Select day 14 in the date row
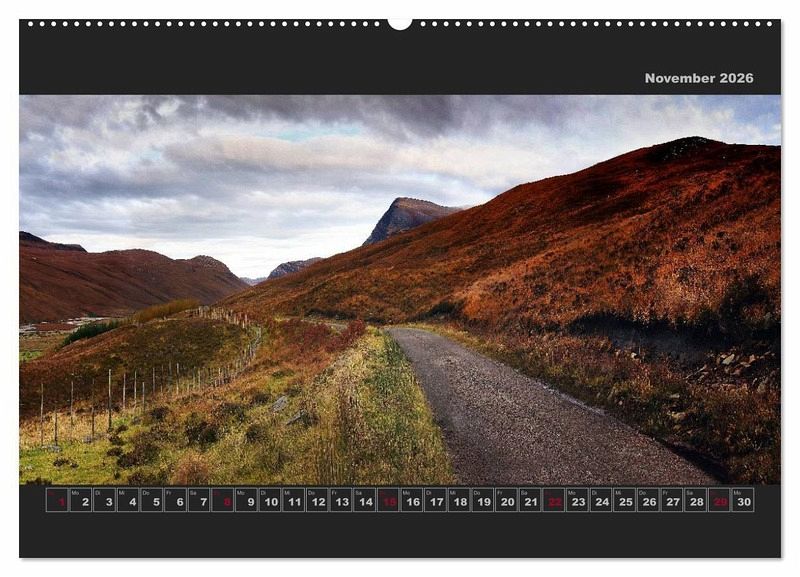Screen dimensions: 800x577 (364, 500)
